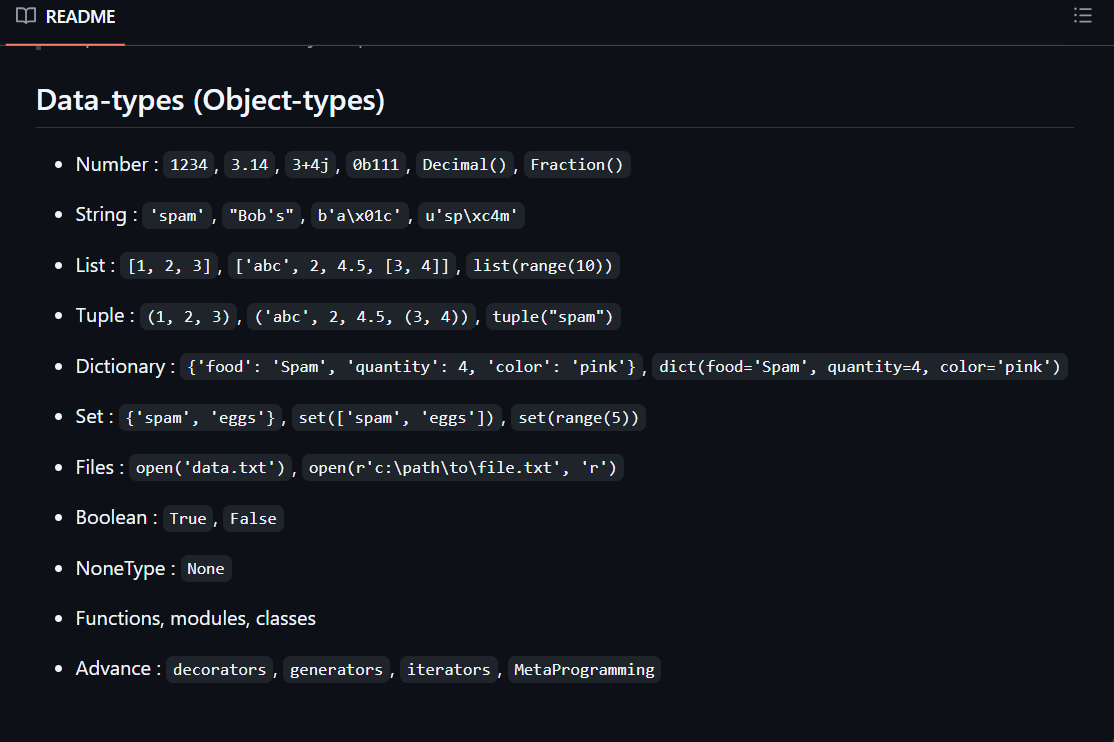Click the open(r'c:\path\to\file.txt', 'r') snippet
1114x742 pixels.
pos(463,468)
